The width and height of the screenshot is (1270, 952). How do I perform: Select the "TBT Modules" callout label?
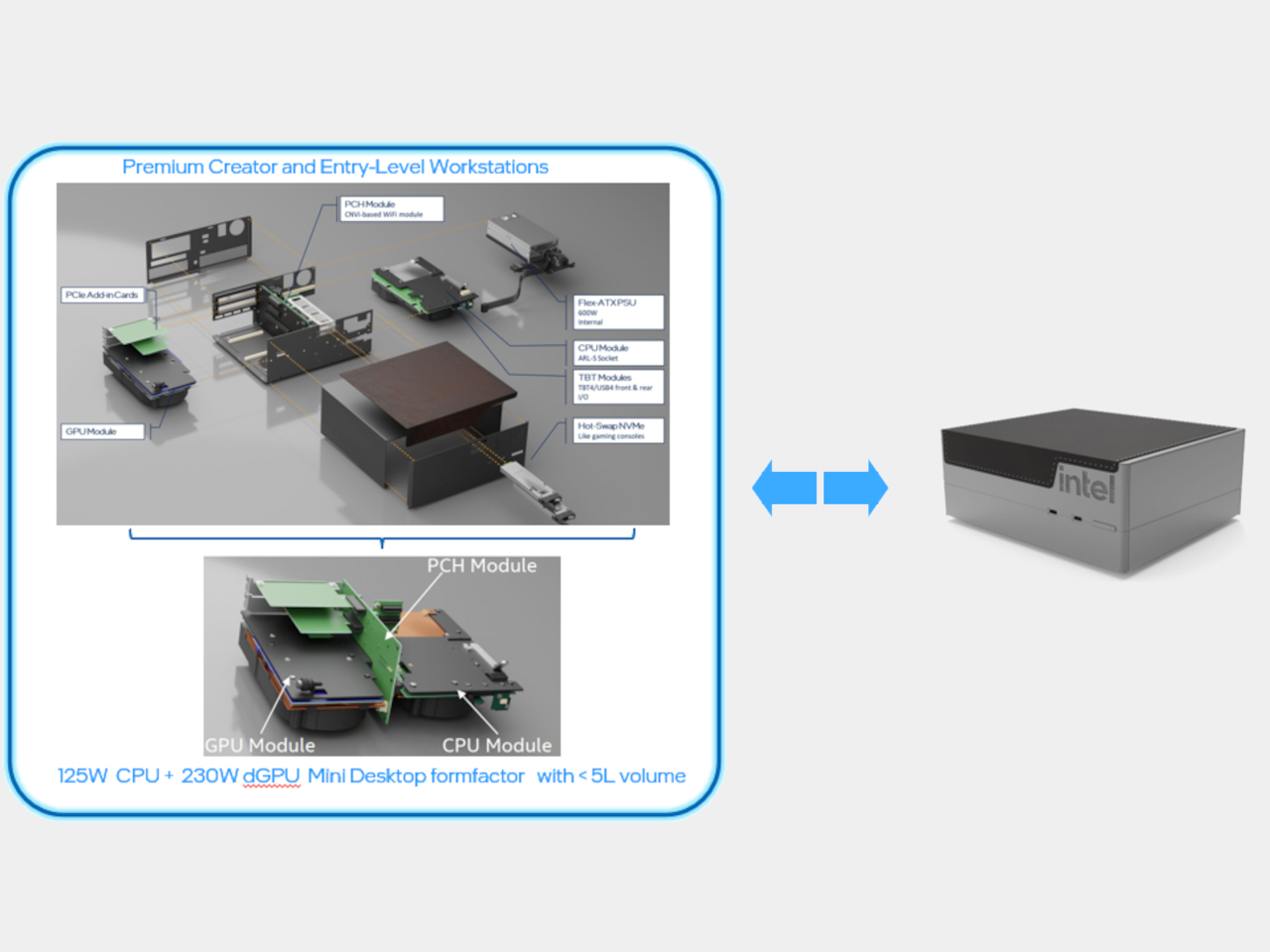tap(618, 386)
